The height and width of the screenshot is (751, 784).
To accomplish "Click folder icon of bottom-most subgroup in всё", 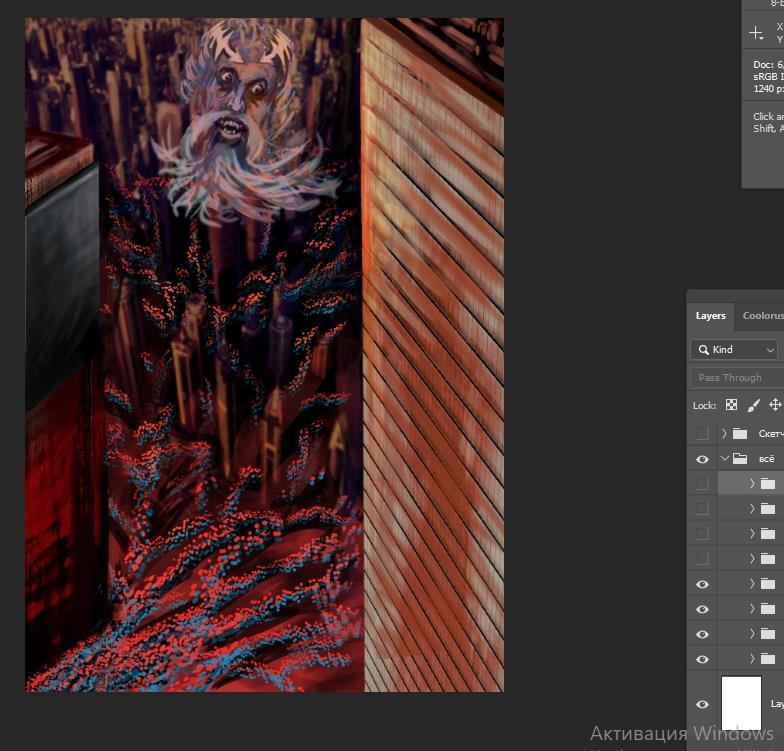I will (768, 659).
